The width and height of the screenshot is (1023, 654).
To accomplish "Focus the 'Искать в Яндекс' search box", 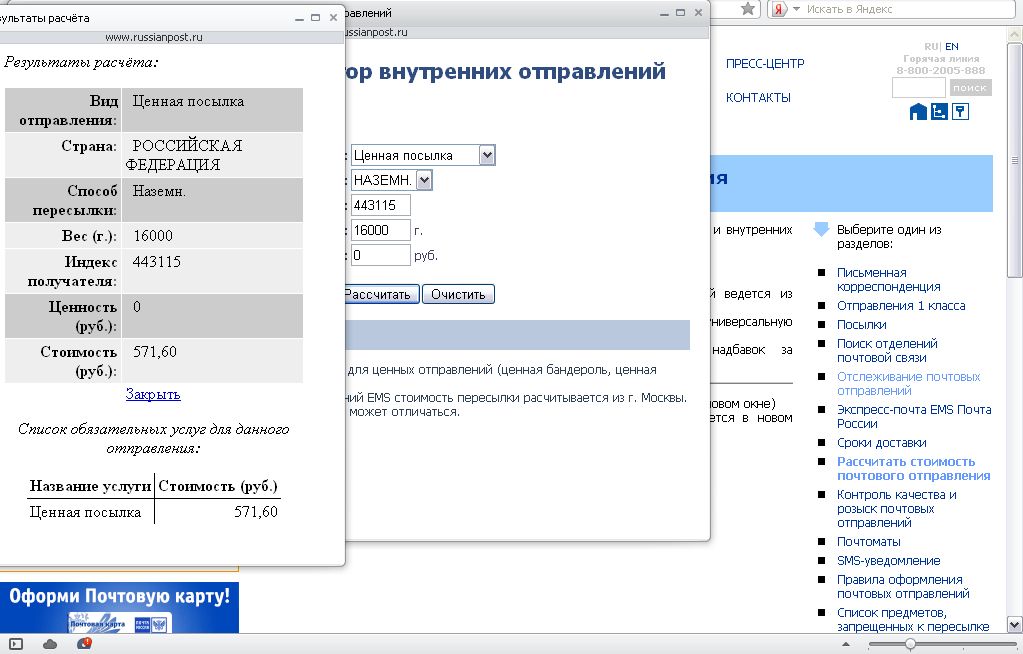I will tap(907, 9).
